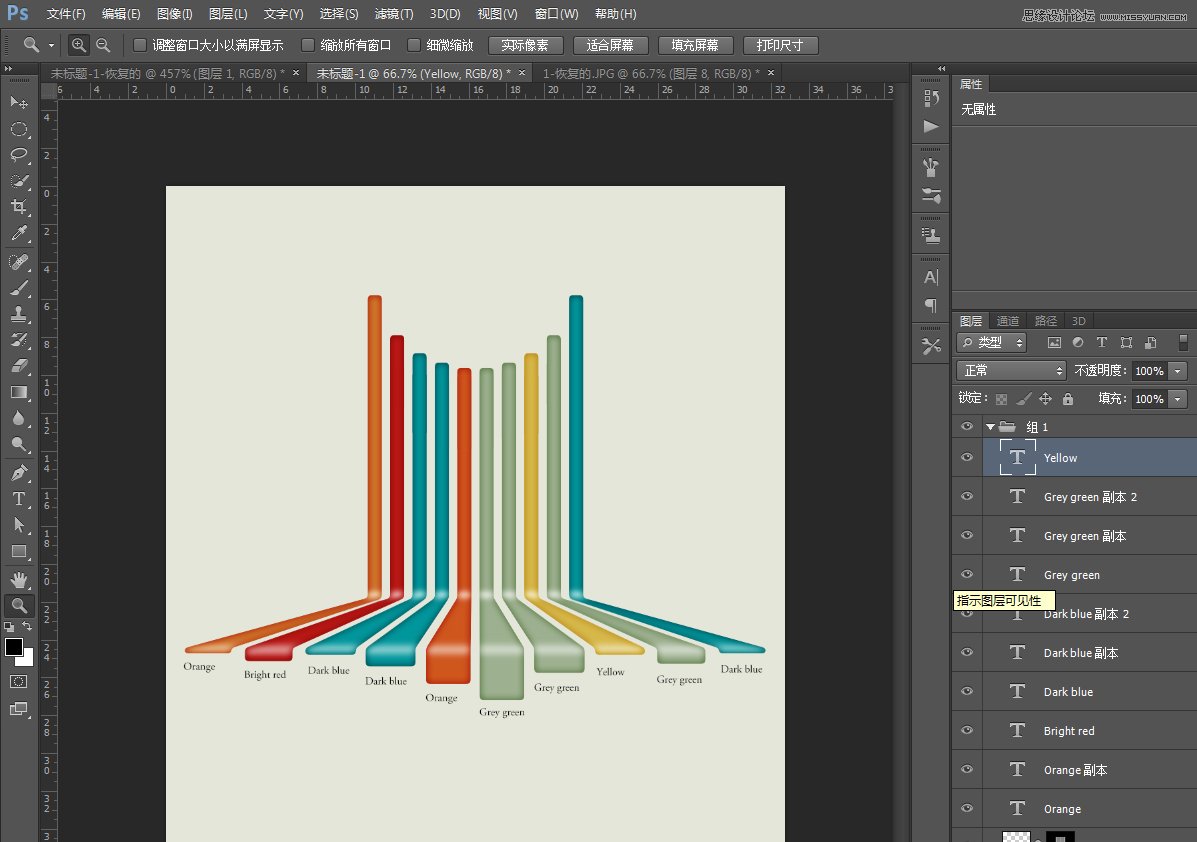Hide the Bright red layer

tap(967, 730)
